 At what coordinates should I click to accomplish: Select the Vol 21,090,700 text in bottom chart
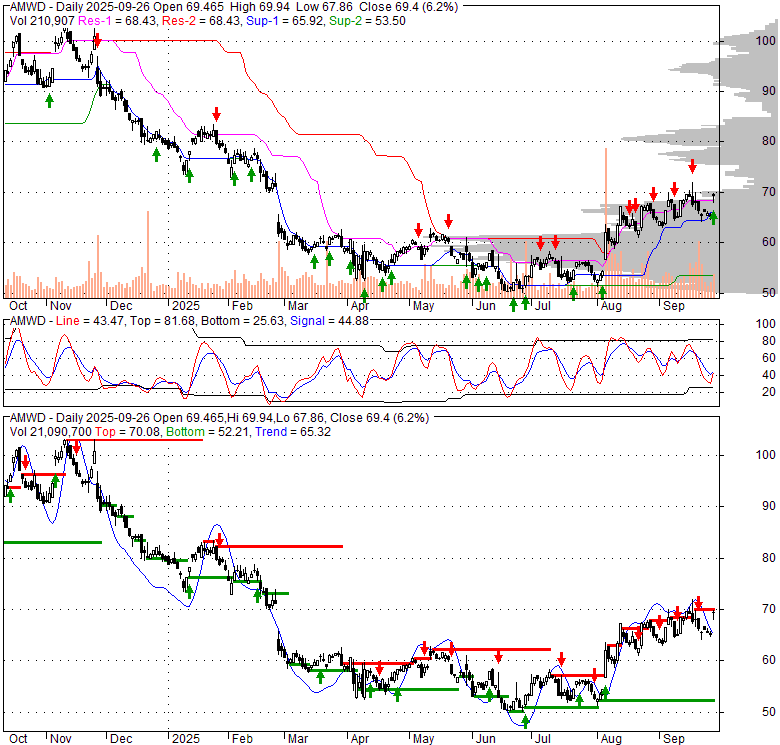(x=51, y=432)
